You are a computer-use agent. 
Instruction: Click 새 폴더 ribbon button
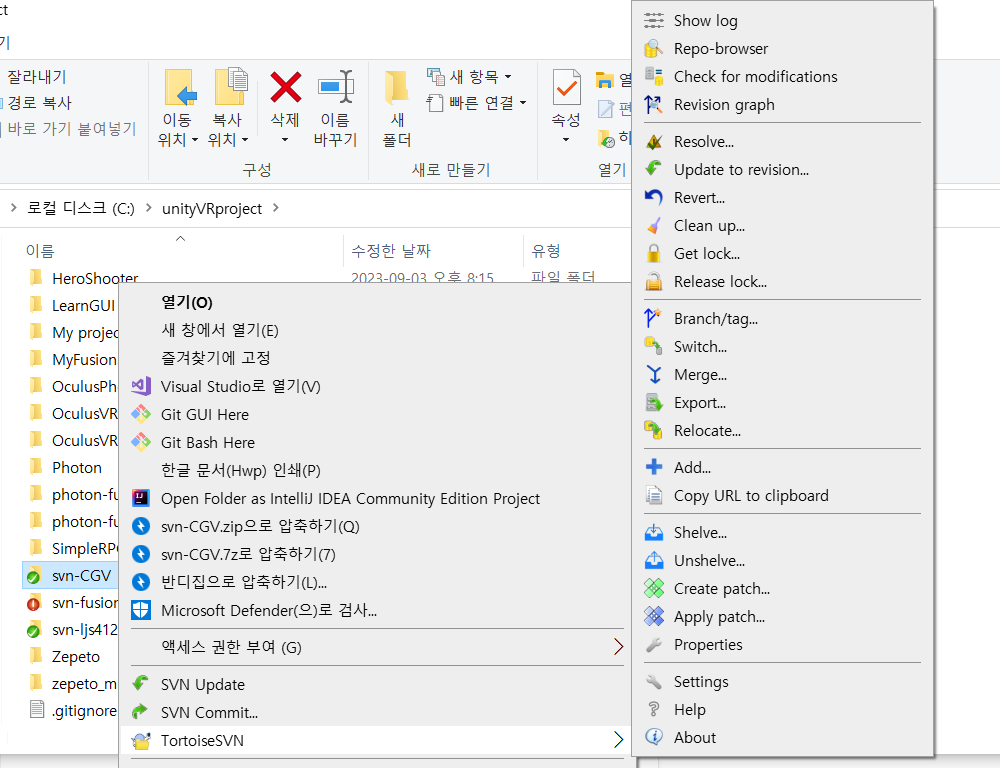(x=396, y=108)
